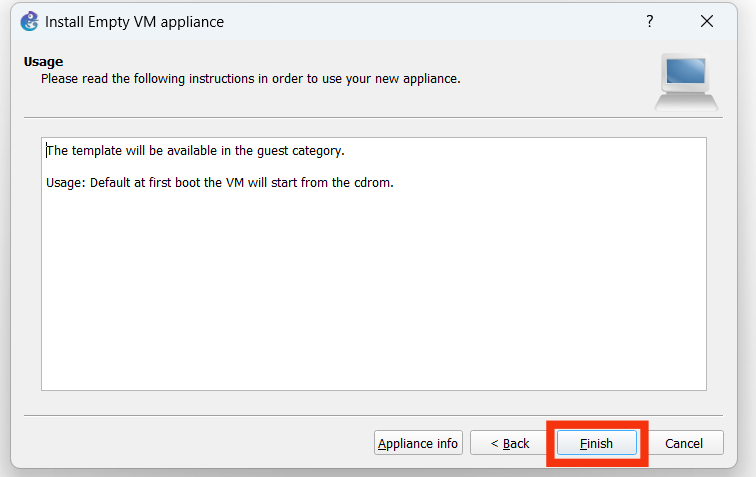Click the "Usage: Default at first boot" line
This screenshot has width=756, height=477.
click(220, 183)
